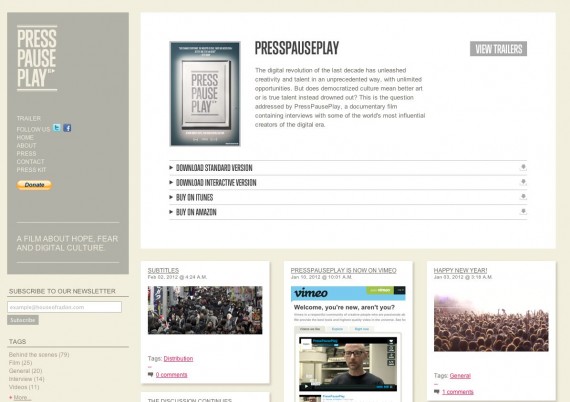The height and width of the screenshot is (402, 570).
Task: Open the Distribution tag link
Action: tap(178, 358)
